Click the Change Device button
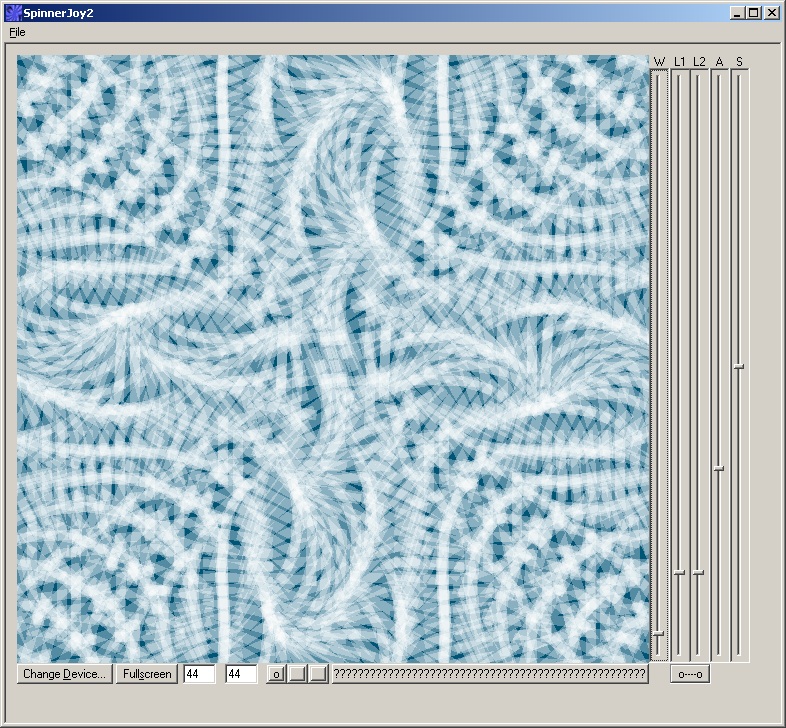Screen dimensions: 786x728 coord(64,674)
